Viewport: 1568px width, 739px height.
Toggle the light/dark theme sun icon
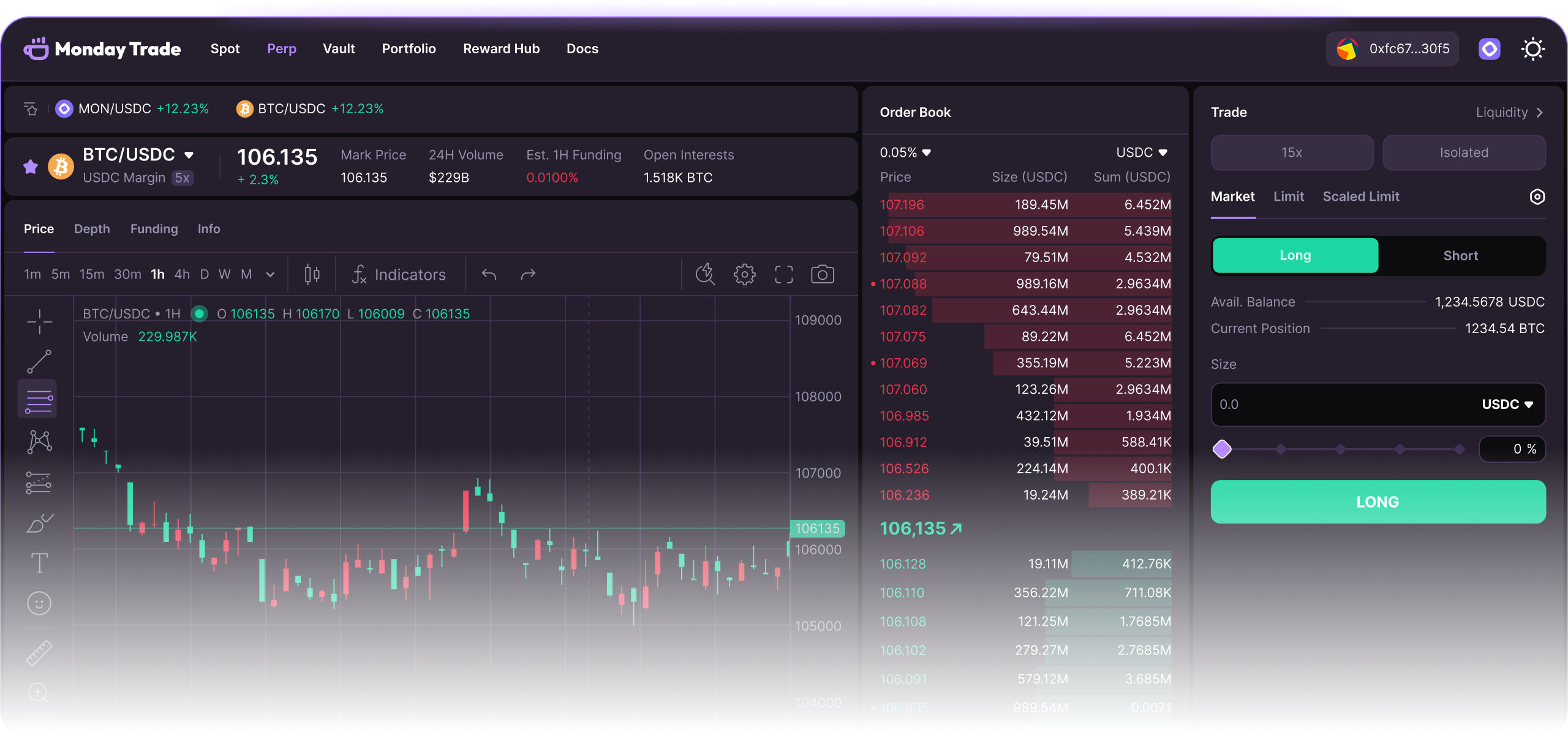1532,49
